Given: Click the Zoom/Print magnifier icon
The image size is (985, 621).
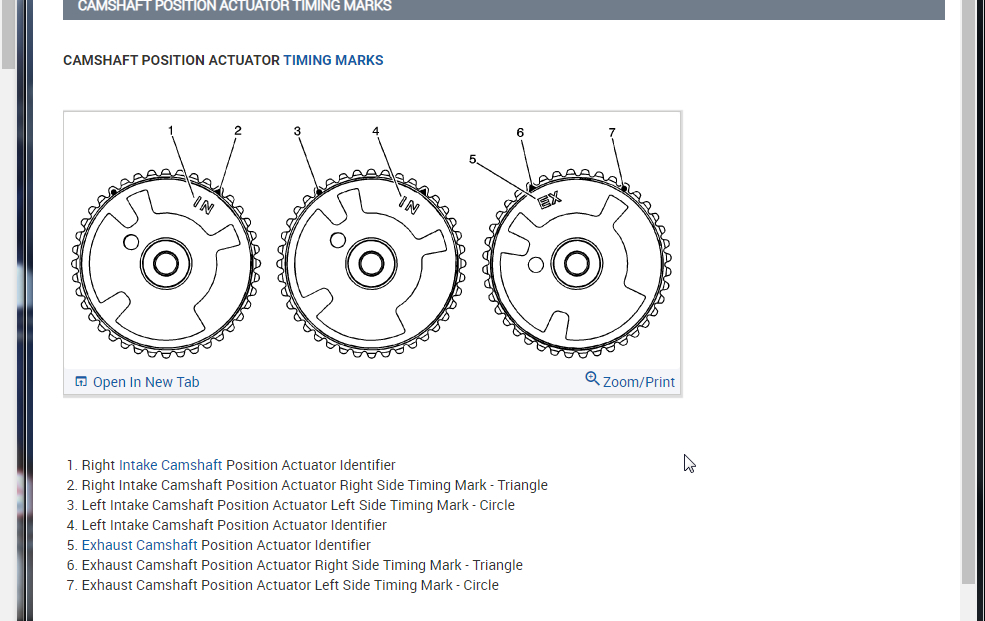Looking at the screenshot, I should pos(592,379).
